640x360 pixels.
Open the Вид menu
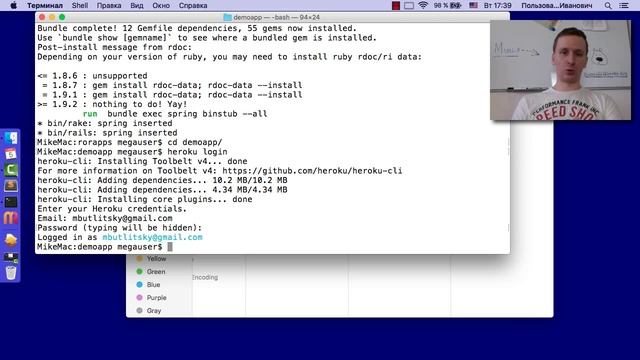pos(137,6)
